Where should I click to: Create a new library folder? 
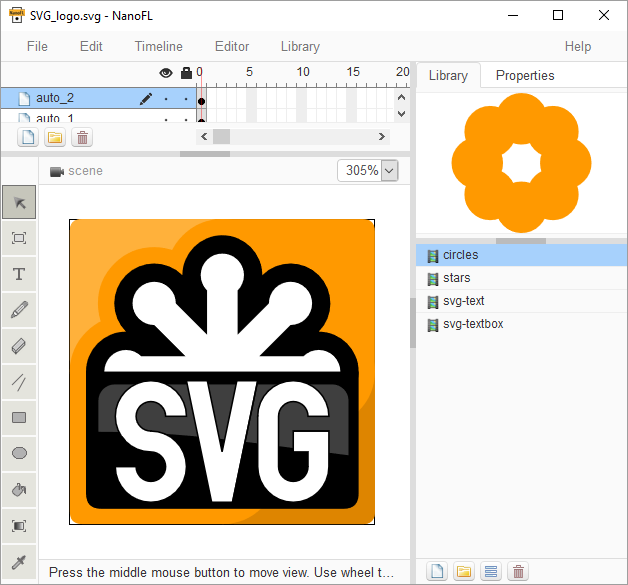point(464,571)
